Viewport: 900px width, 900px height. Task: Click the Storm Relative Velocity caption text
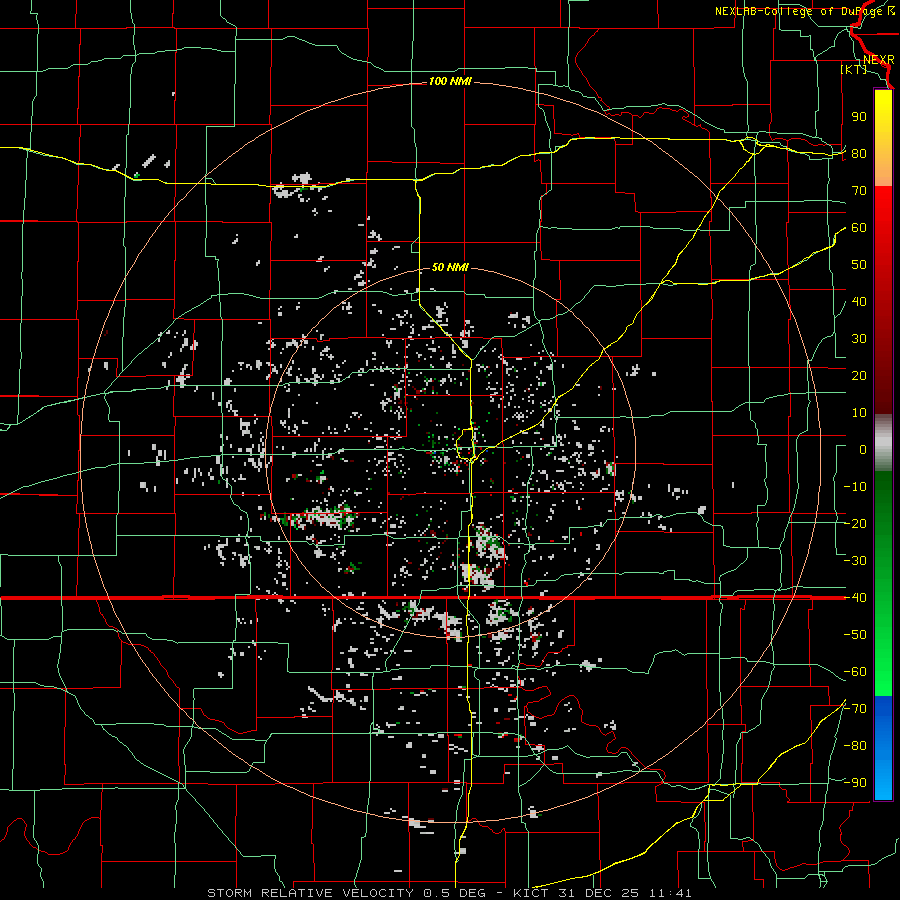pyautogui.click(x=450, y=893)
